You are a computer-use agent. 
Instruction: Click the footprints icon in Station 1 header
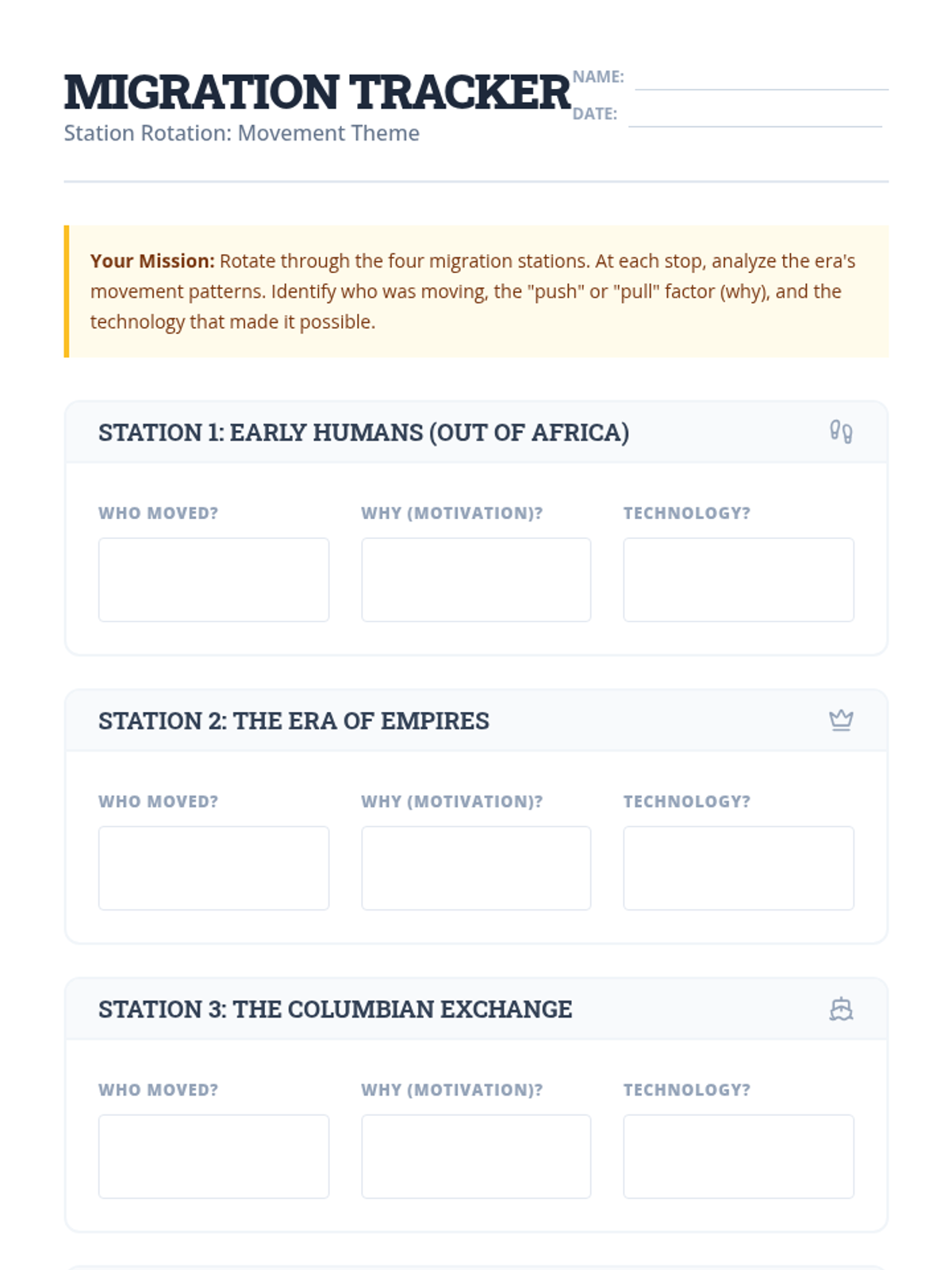pyautogui.click(x=841, y=432)
